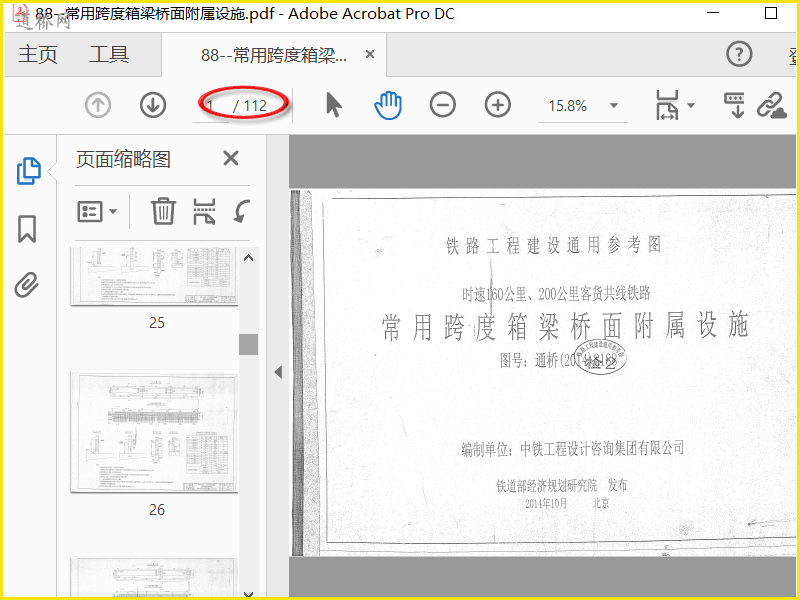The height and width of the screenshot is (600, 800).
Task: Go to next page with down arrow
Action: point(153,105)
